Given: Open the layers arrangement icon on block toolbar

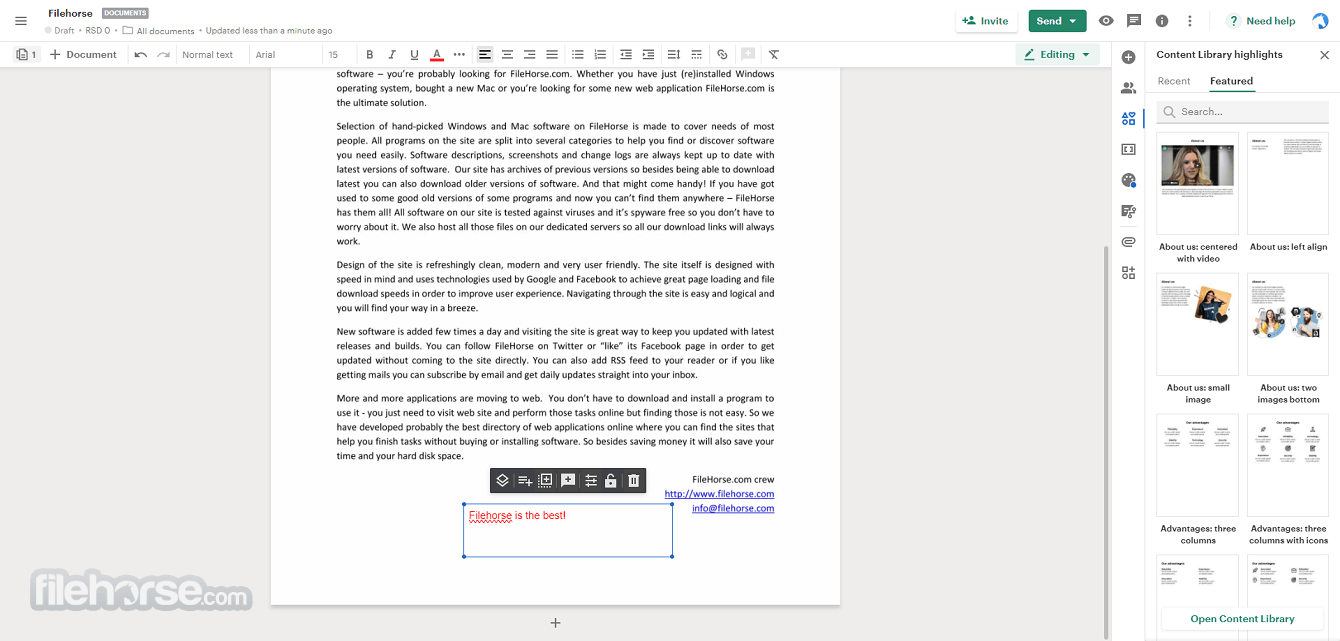Looking at the screenshot, I should coord(502,481).
